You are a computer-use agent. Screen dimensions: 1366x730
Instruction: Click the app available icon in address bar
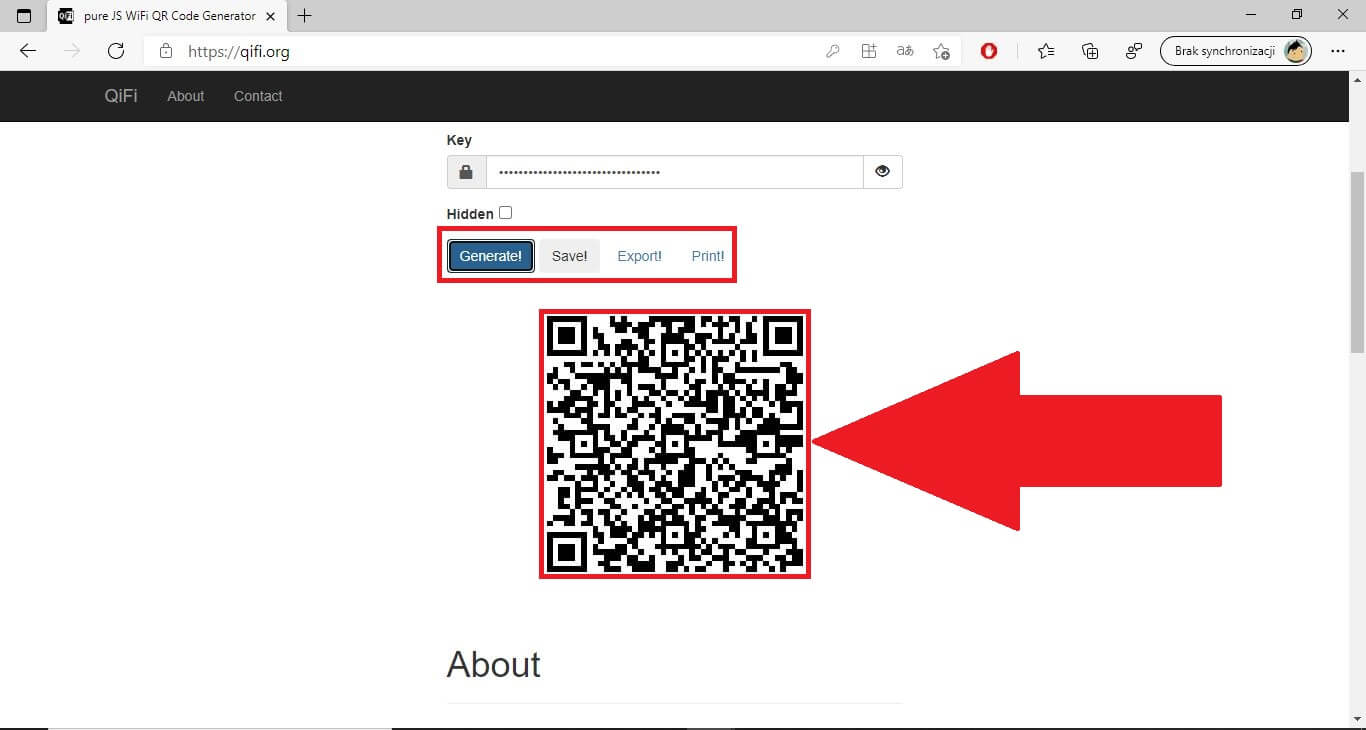[869, 51]
